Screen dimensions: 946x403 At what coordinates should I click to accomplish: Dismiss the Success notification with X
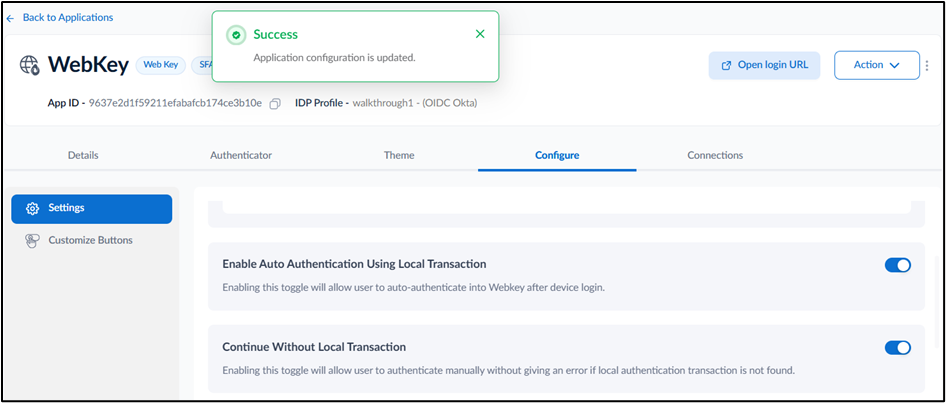tap(480, 34)
